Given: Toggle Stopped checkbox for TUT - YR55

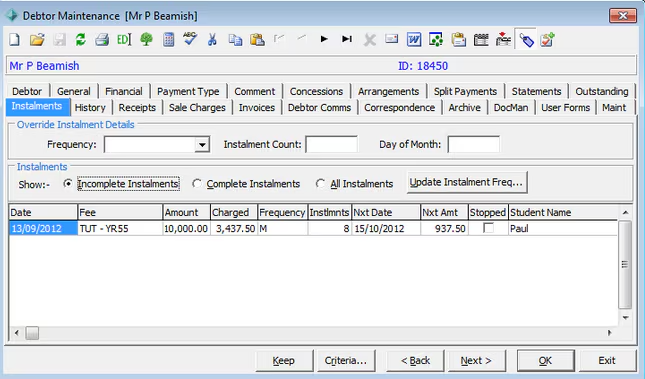Looking at the screenshot, I should click(488, 228).
